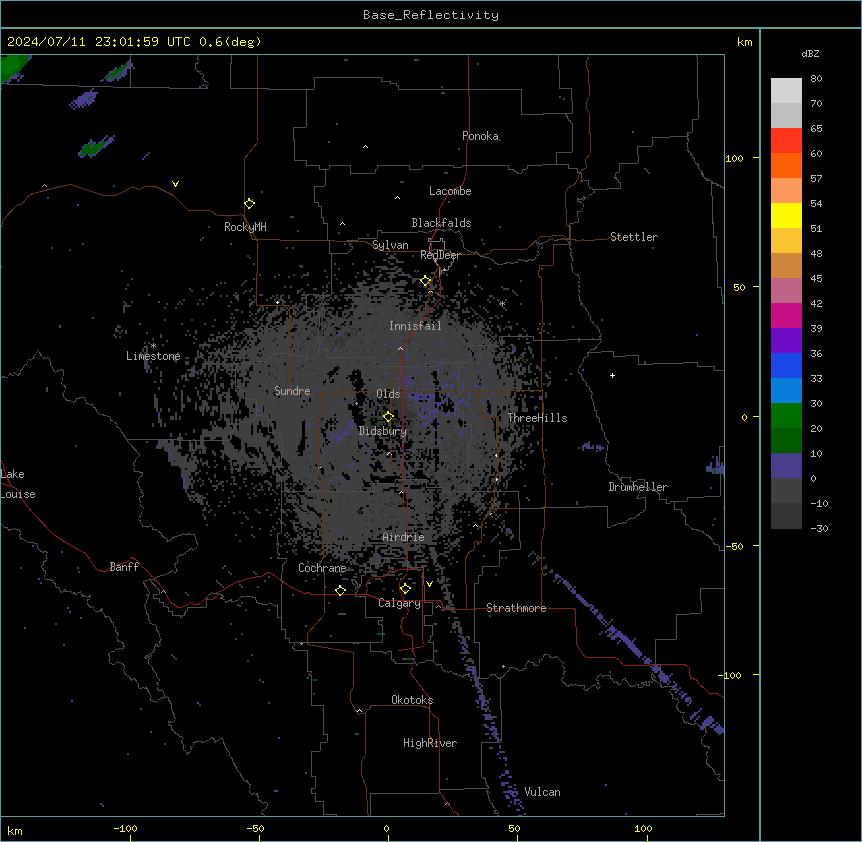Image resolution: width=862 pixels, height=842 pixels.
Task: Select the Vulcan town label
Action: tap(543, 792)
